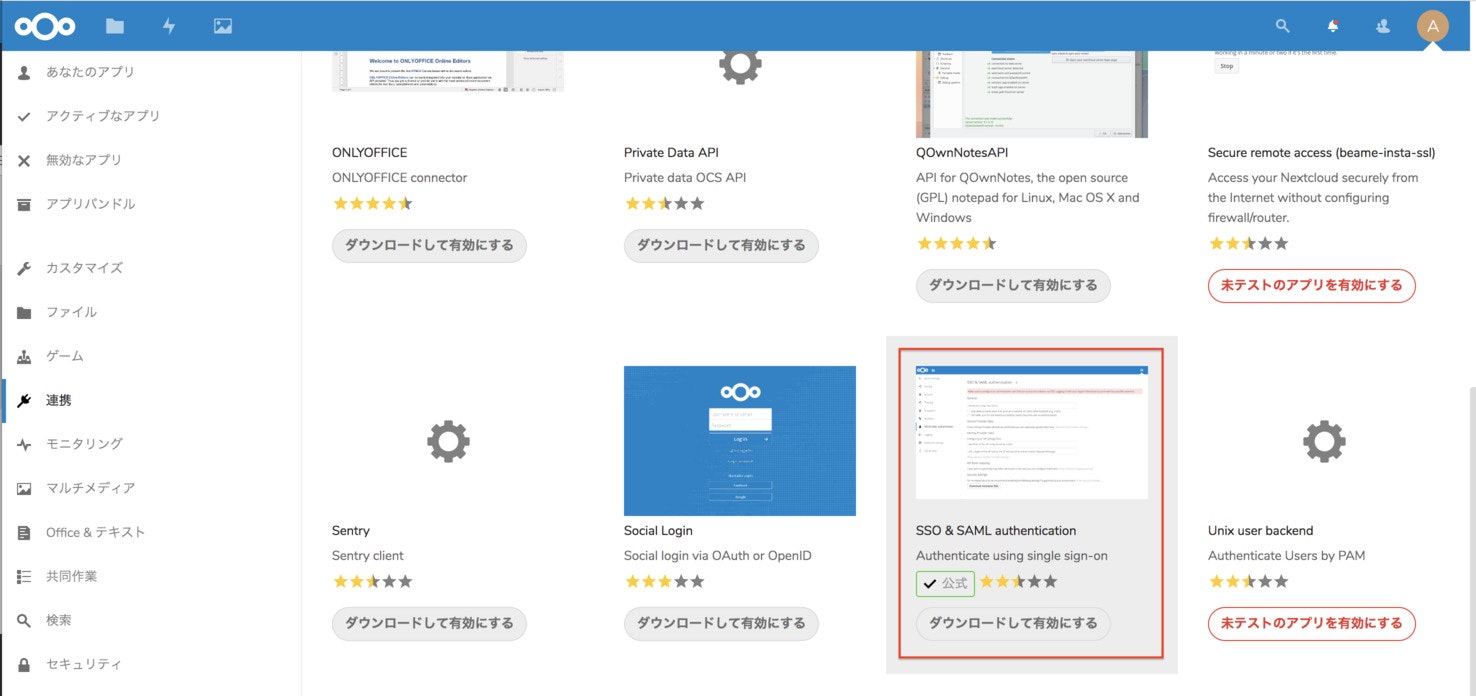Click the image icon beside マルチメディア
1476x696 pixels.
[x=24, y=488]
